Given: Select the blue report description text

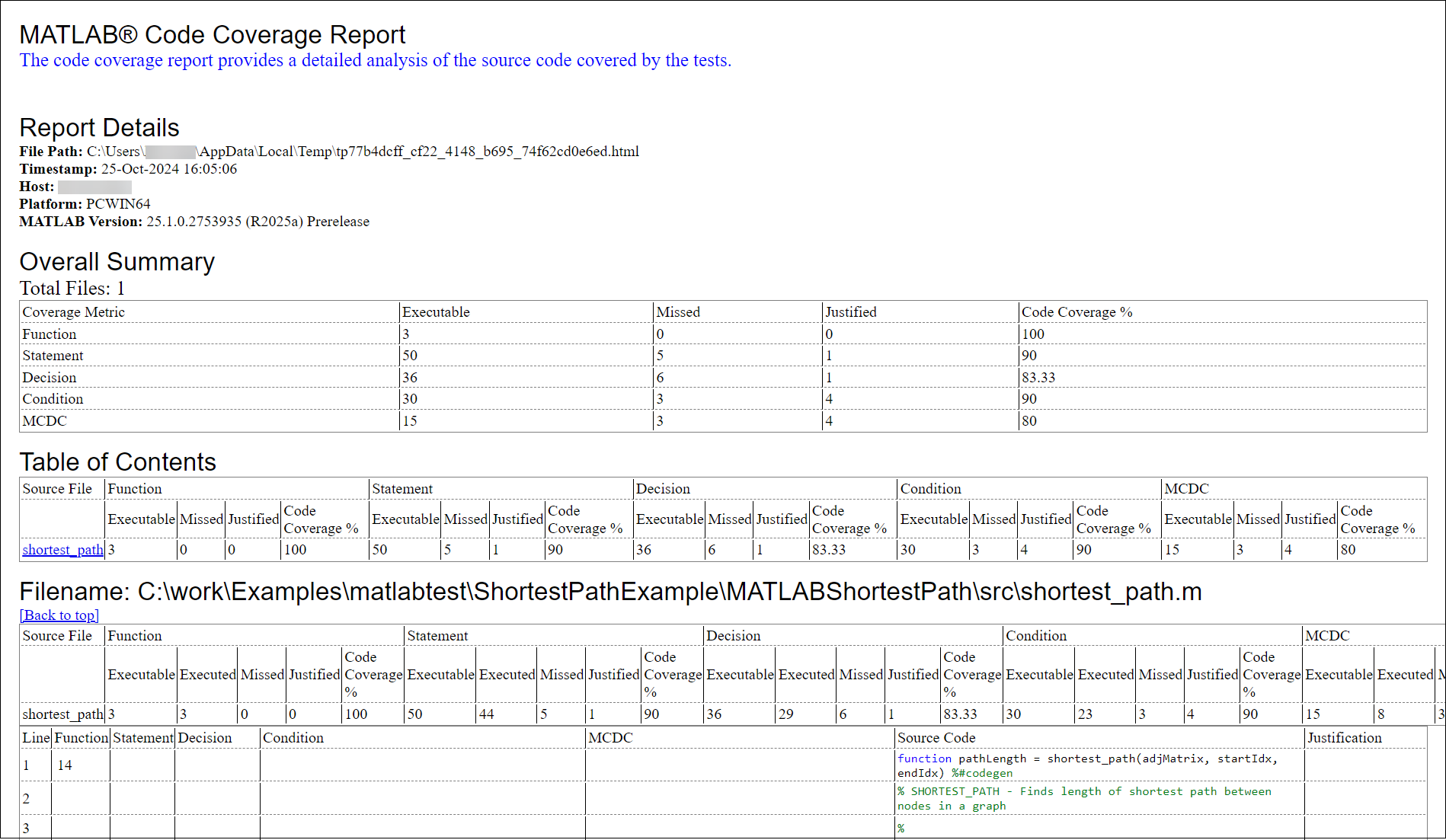Looking at the screenshot, I should 375,60.
